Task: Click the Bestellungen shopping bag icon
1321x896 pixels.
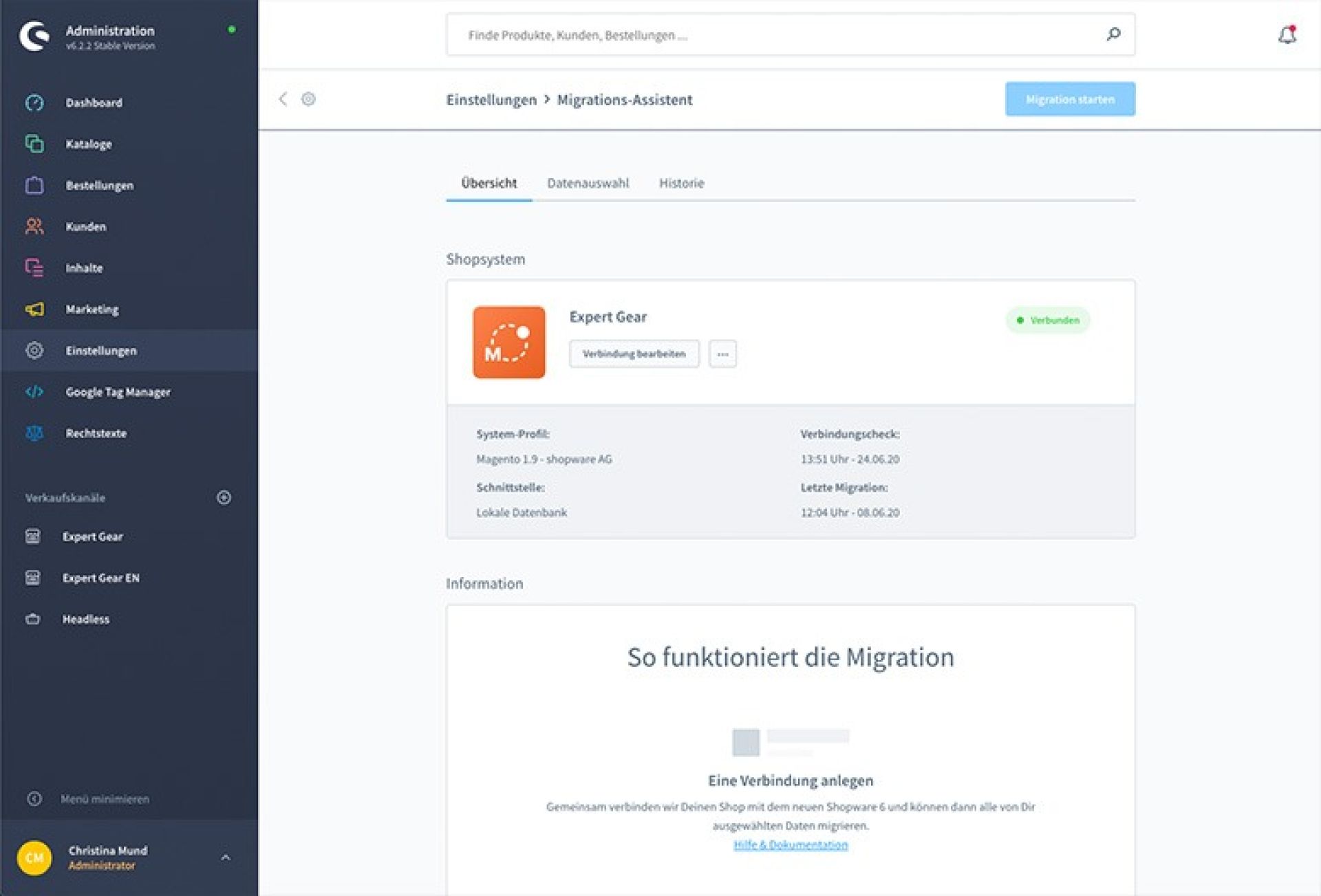Action: click(34, 186)
